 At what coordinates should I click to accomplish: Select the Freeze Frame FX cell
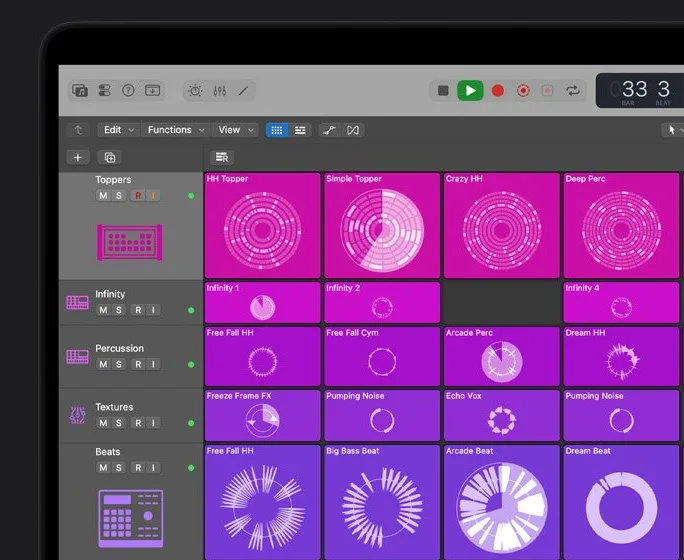pyautogui.click(x=262, y=415)
